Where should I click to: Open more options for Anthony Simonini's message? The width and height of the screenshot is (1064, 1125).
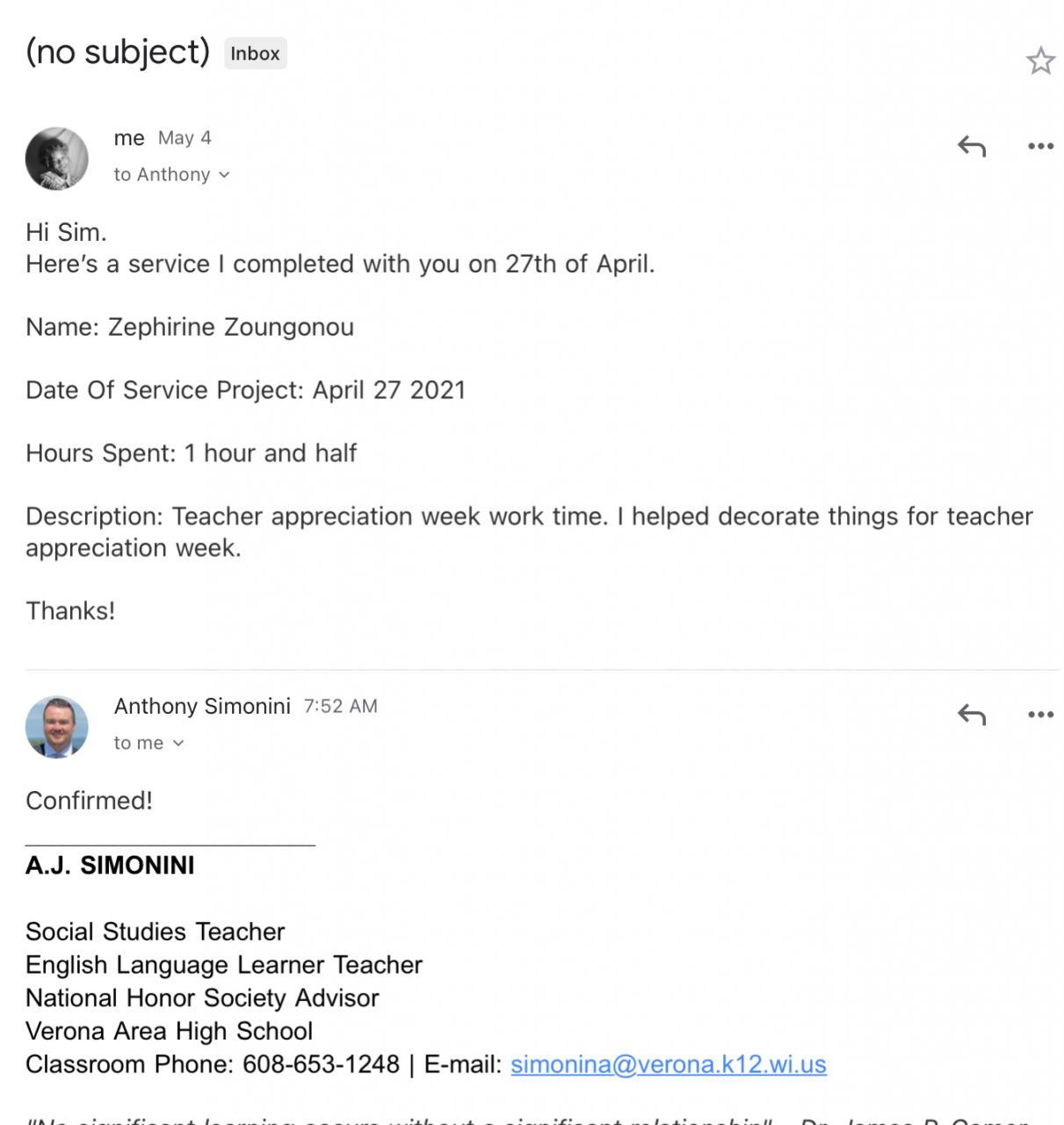1040,715
